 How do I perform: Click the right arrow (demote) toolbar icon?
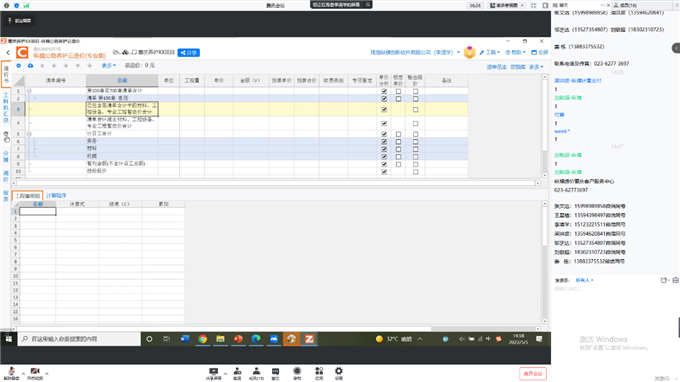click(65, 65)
